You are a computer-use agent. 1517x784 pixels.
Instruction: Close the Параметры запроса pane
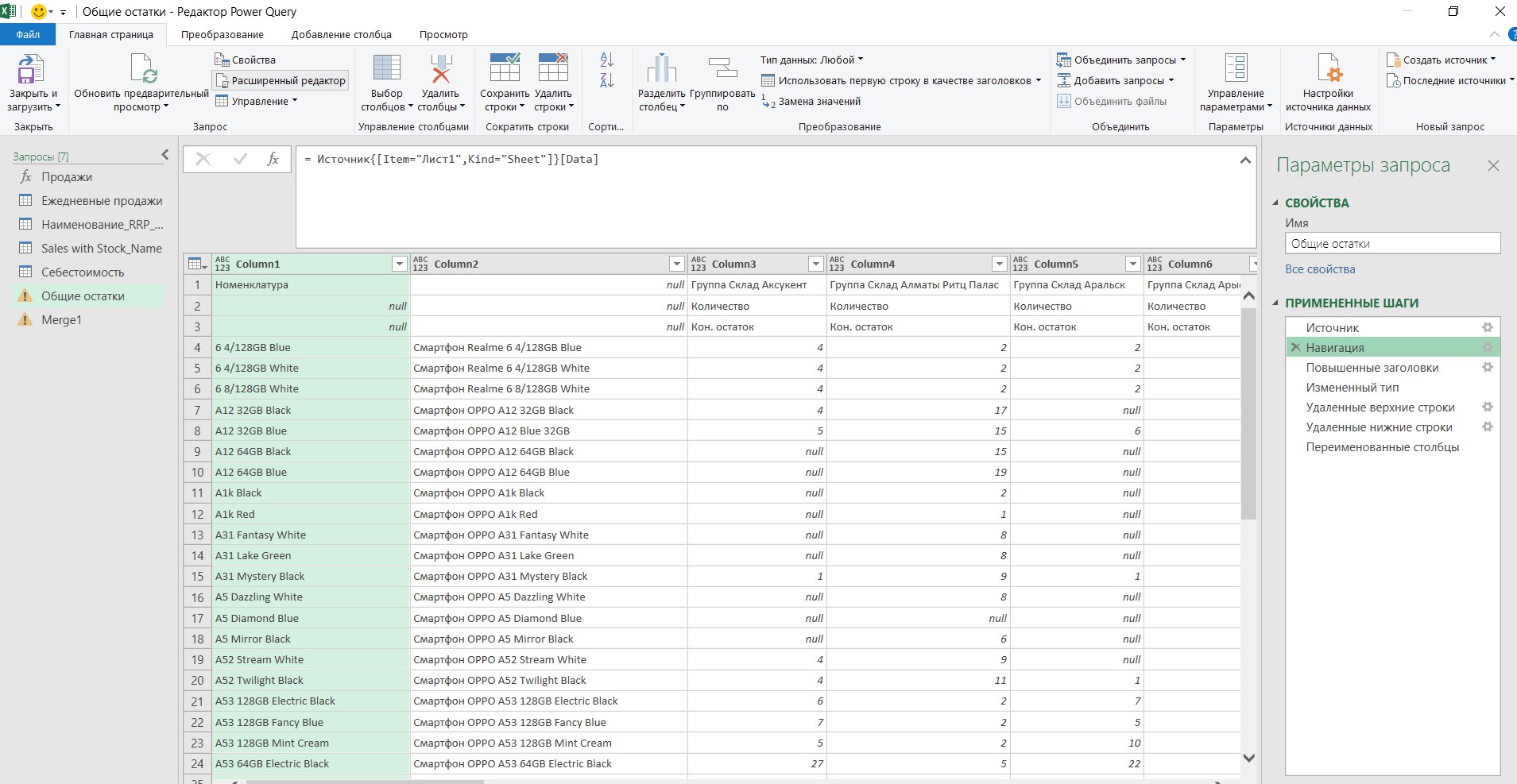pyautogui.click(x=1493, y=166)
